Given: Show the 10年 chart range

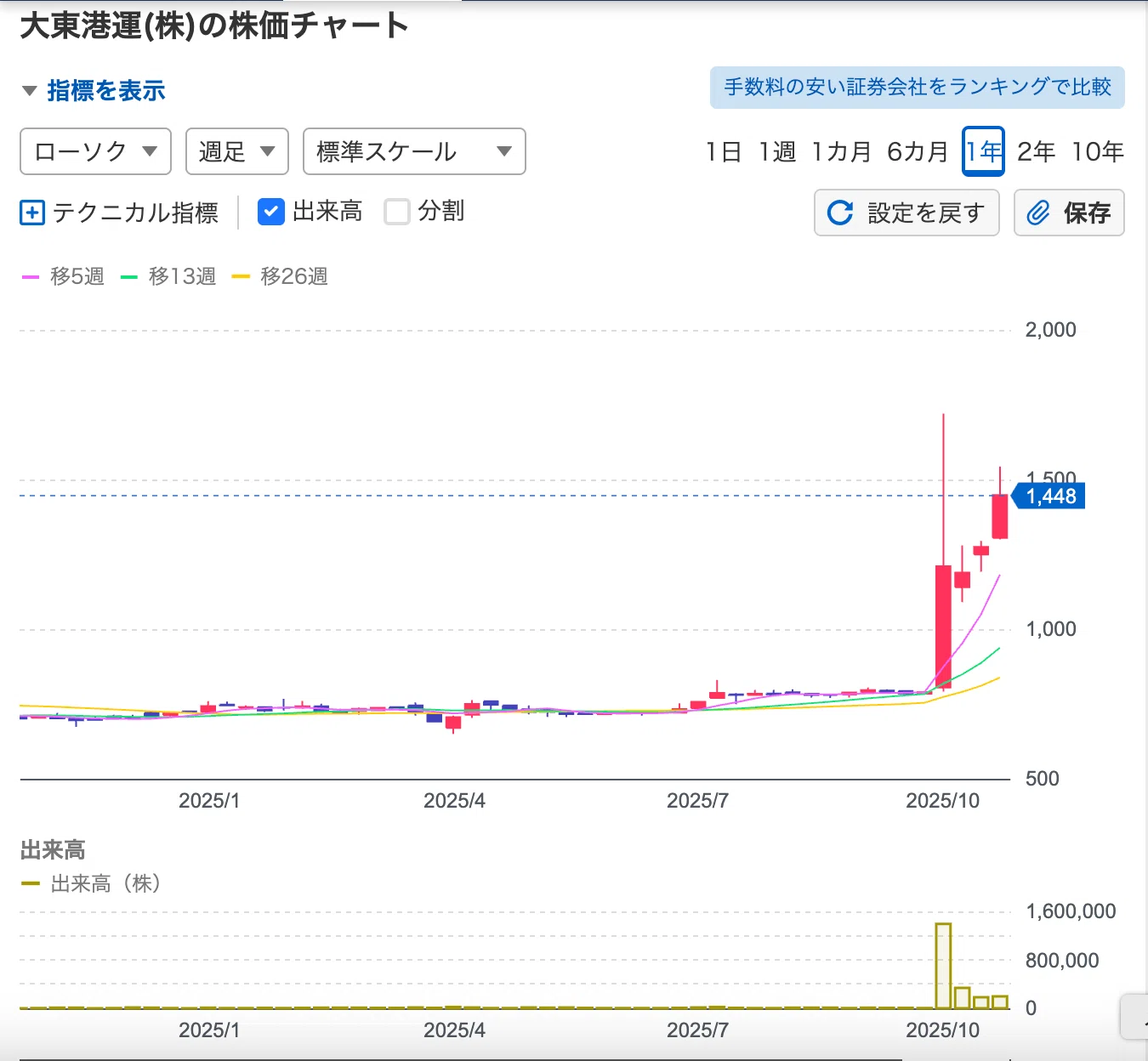Looking at the screenshot, I should (x=1098, y=151).
